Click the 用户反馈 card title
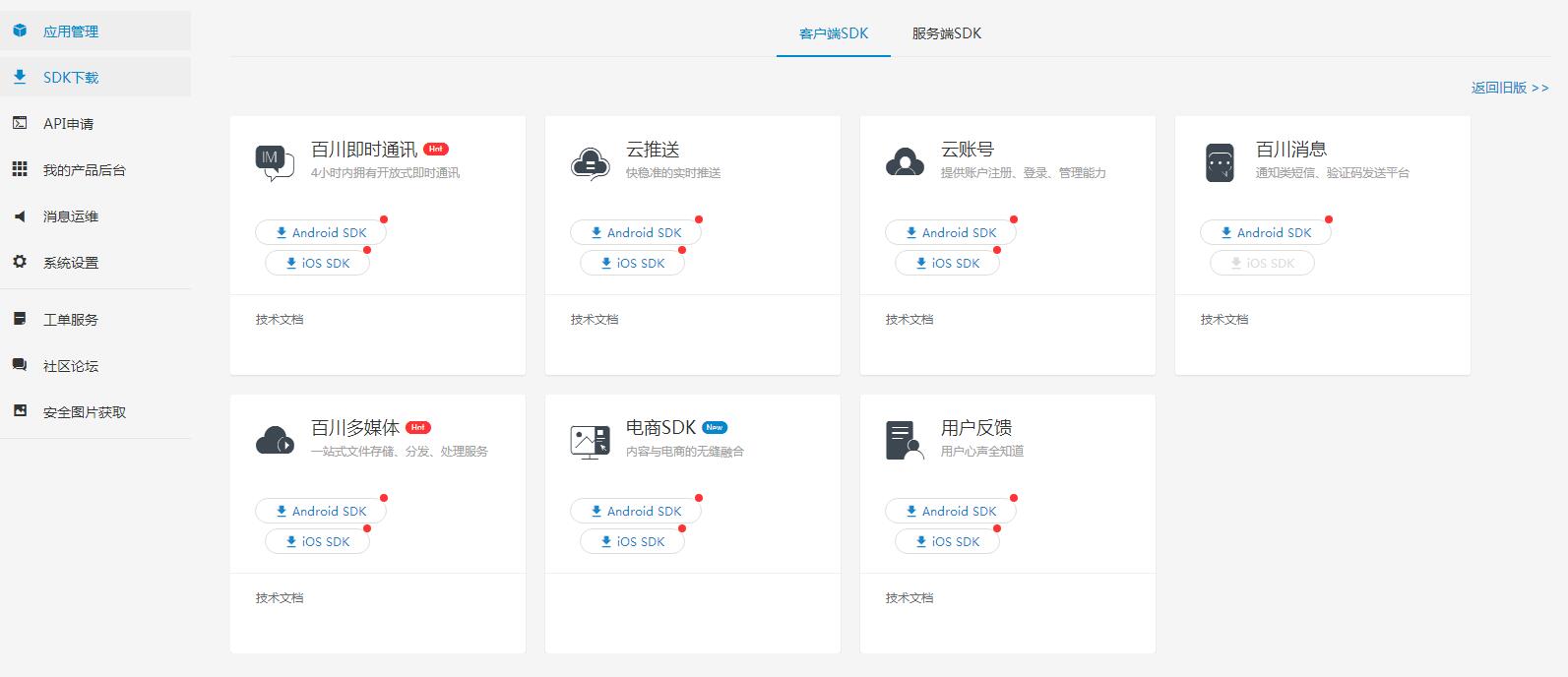 976,428
